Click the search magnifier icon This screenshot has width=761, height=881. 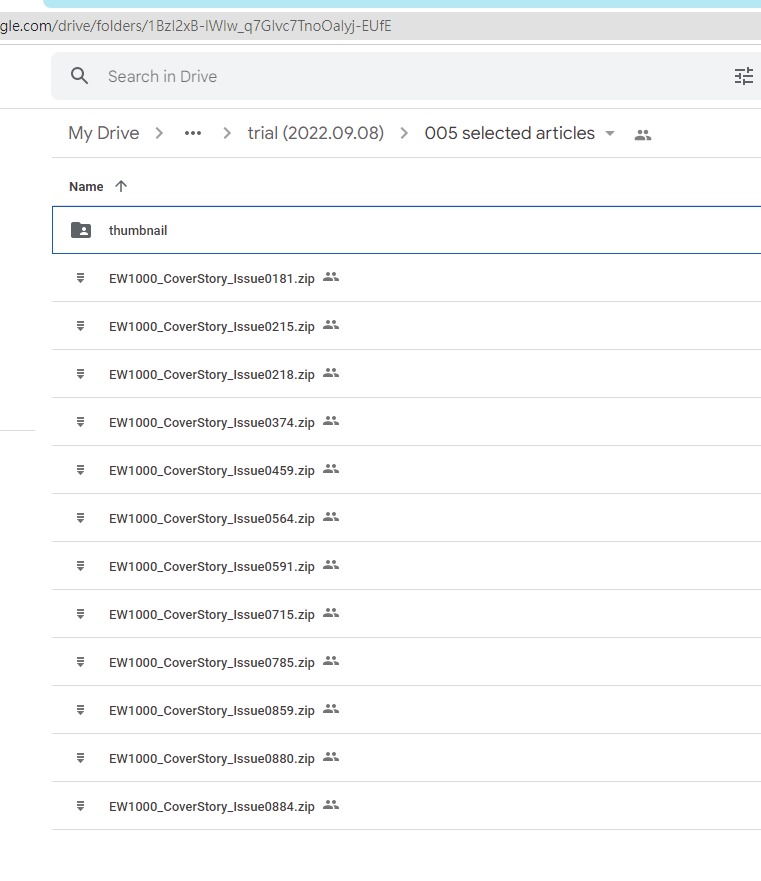point(79,76)
